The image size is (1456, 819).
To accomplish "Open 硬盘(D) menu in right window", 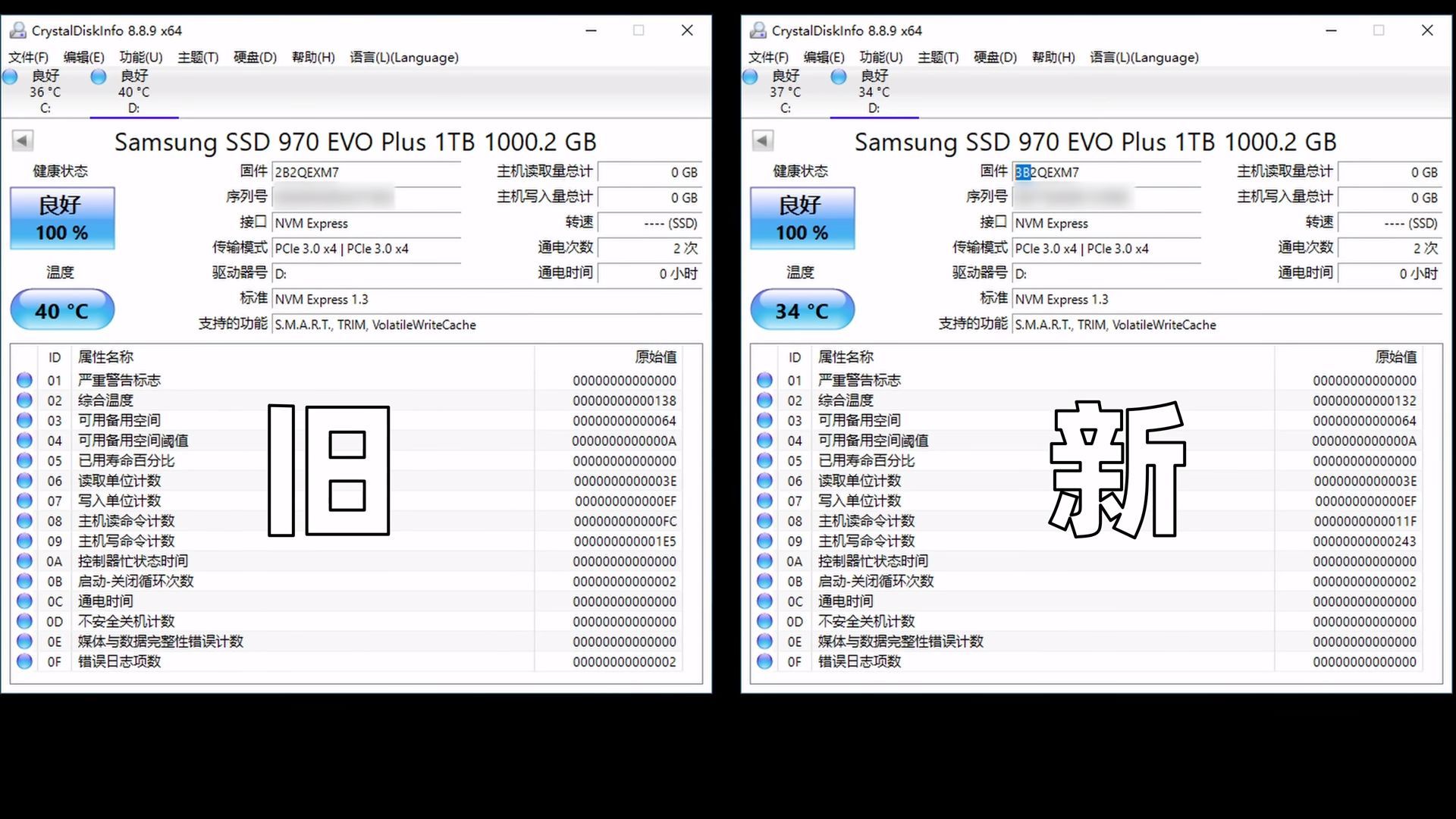I will click(995, 57).
